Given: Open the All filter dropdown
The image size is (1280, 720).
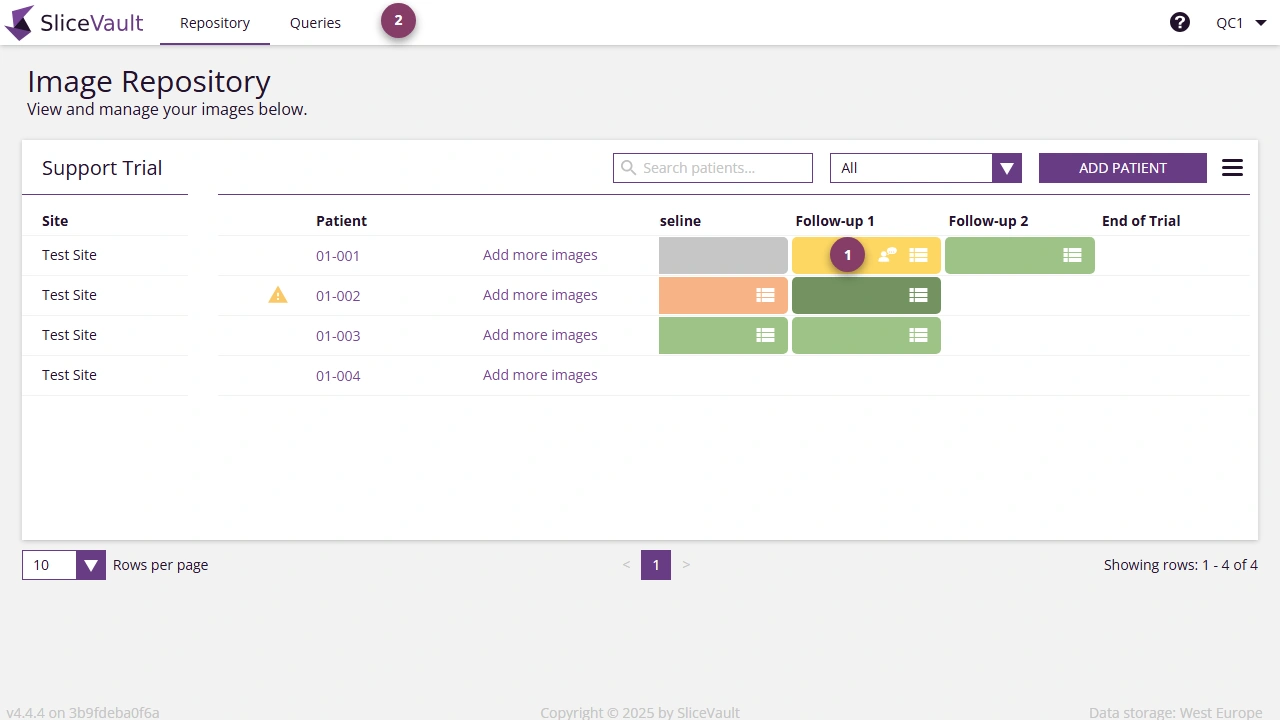Looking at the screenshot, I should (925, 168).
